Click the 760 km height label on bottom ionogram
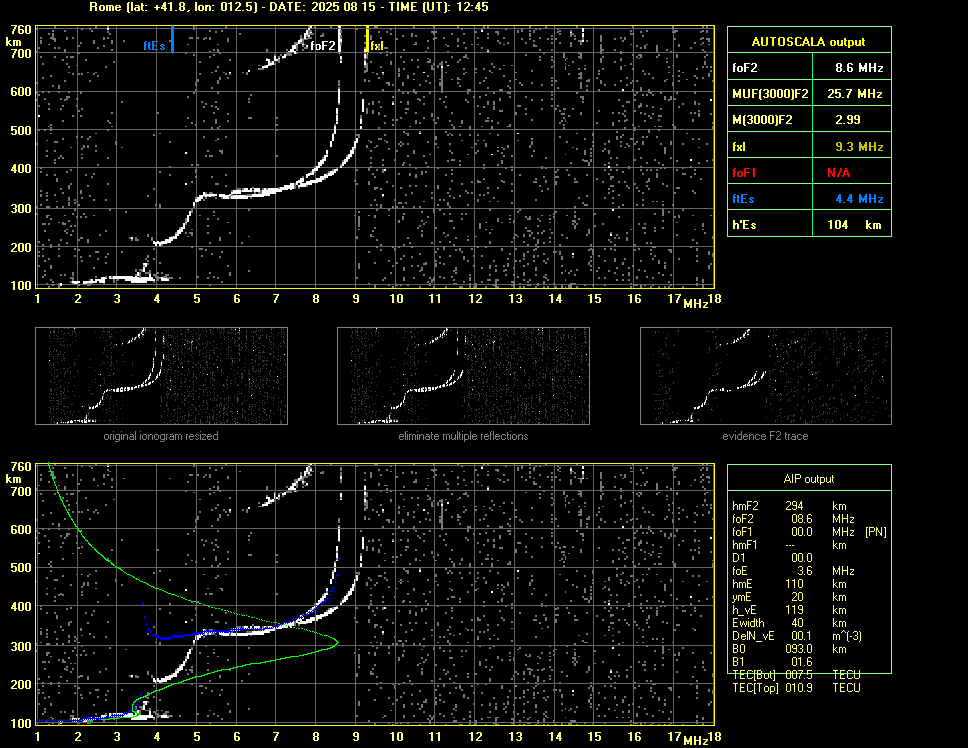 (x=20, y=467)
